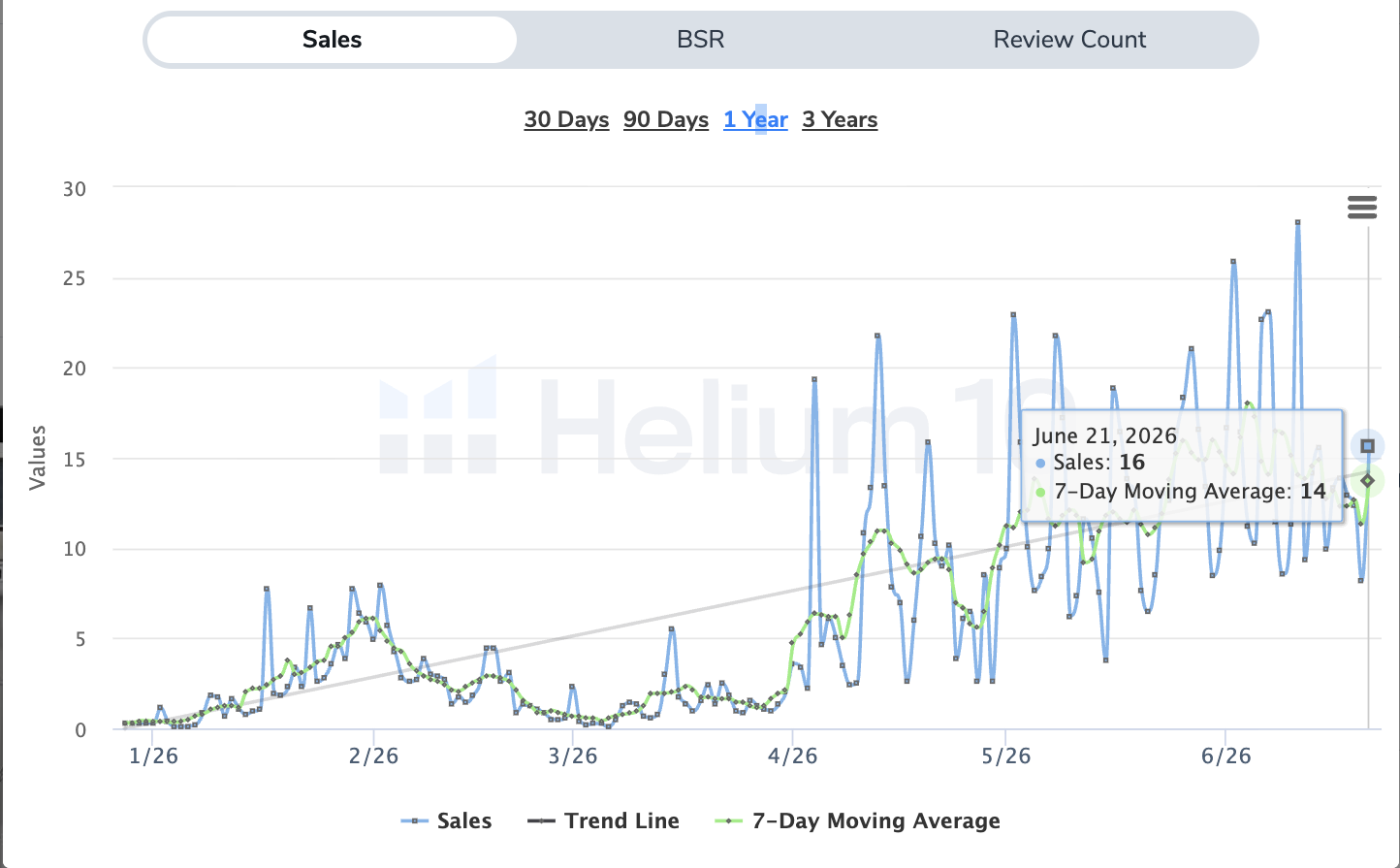1400x868 pixels.
Task: Click the highlighted June 21 Sales data point
Action: (1368, 446)
